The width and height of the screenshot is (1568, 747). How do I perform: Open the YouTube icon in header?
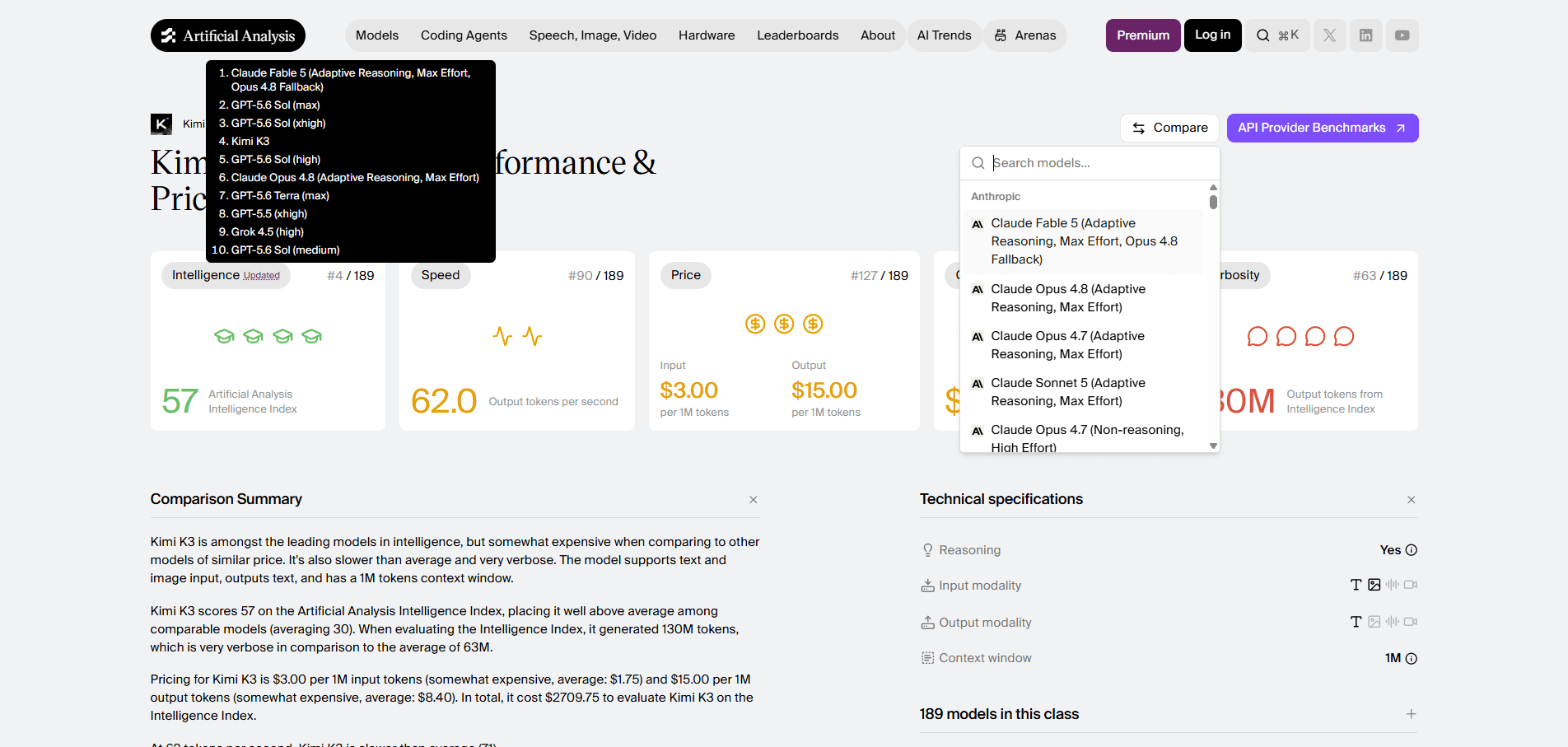[1402, 35]
